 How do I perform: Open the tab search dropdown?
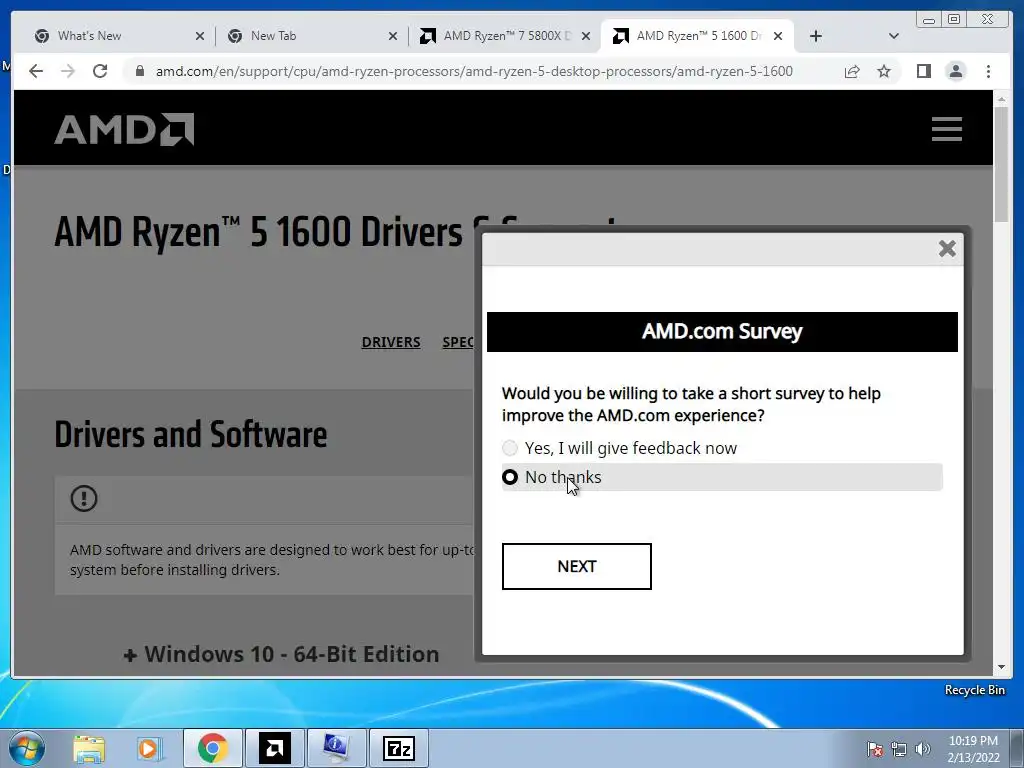(x=893, y=36)
